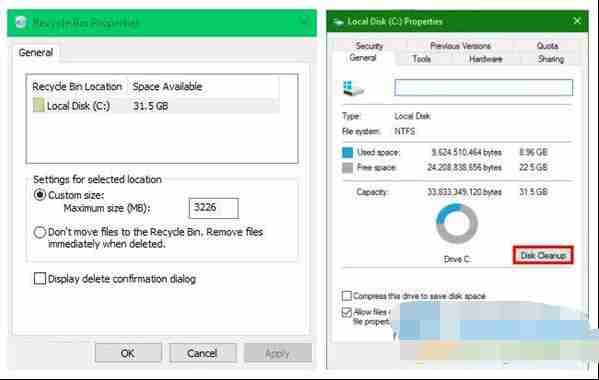Select the Local Disk (C:) row in location list
This screenshot has width=599, height=380.
click(156, 106)
